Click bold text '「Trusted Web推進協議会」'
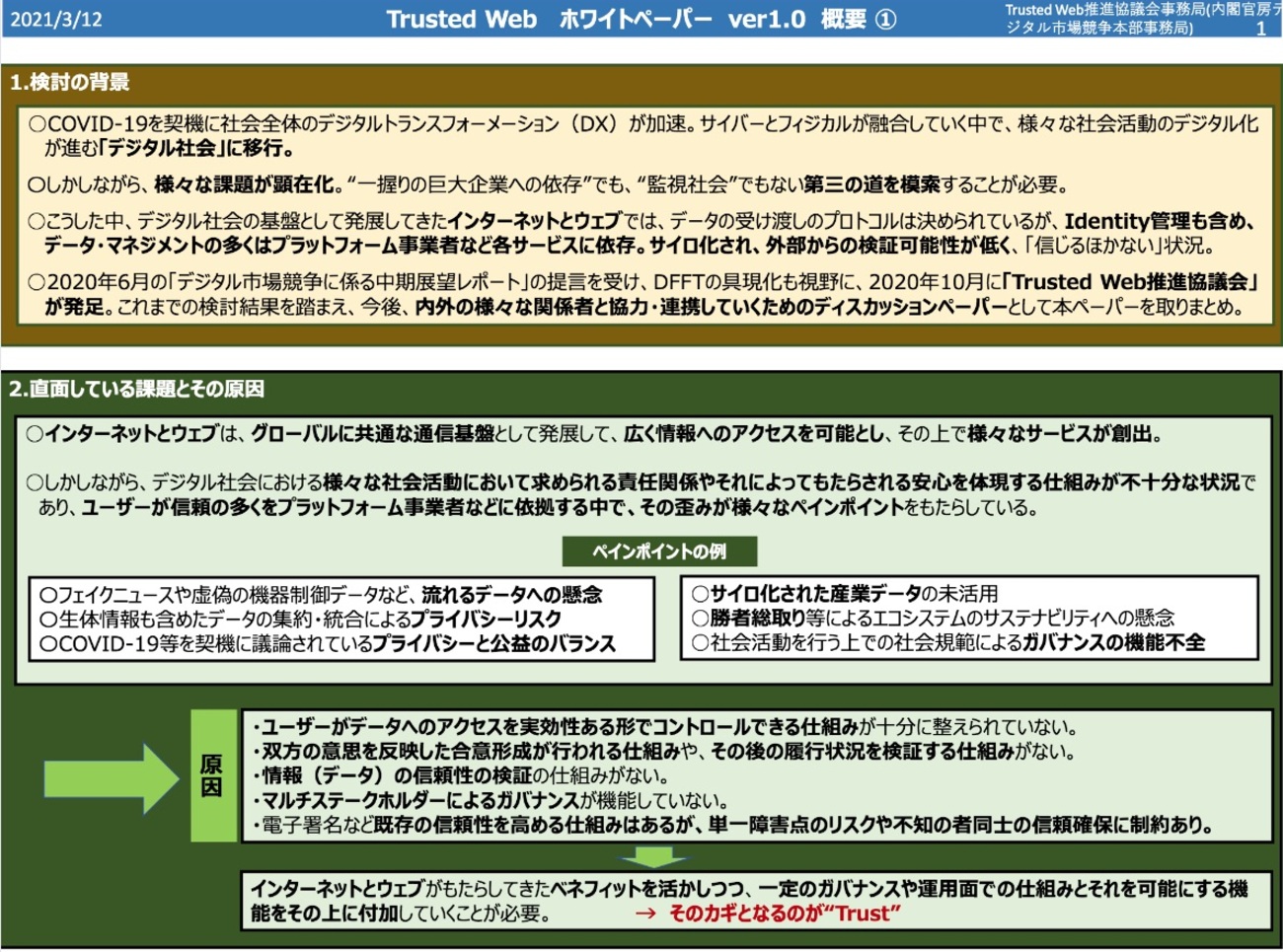Image resolution: width=1283 pixels, height=952 pixels. click(x=1130, y=282)
